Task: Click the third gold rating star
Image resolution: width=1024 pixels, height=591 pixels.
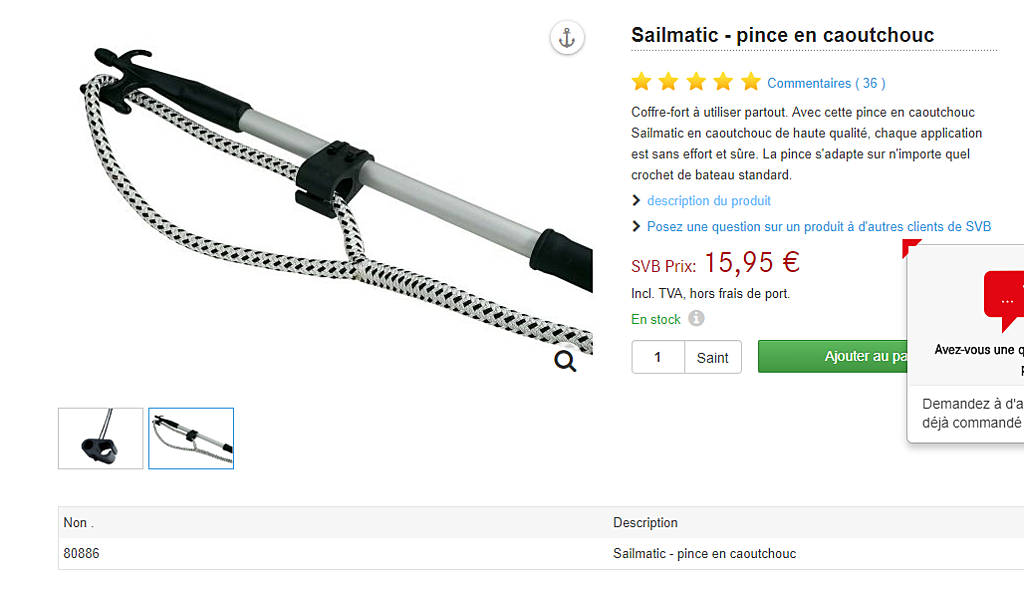Action: pos(696,82)
